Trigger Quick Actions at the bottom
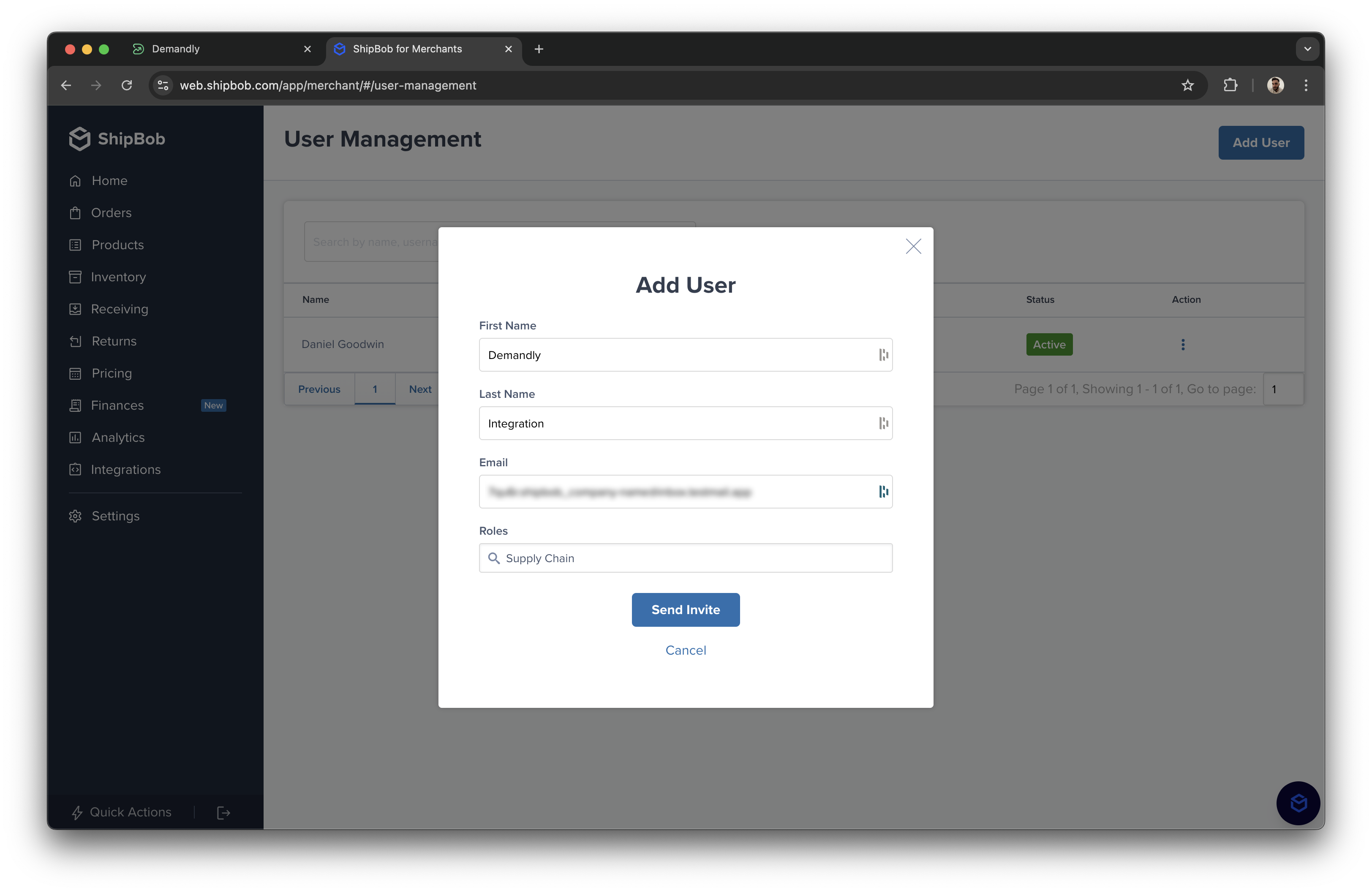 (130, 812)
